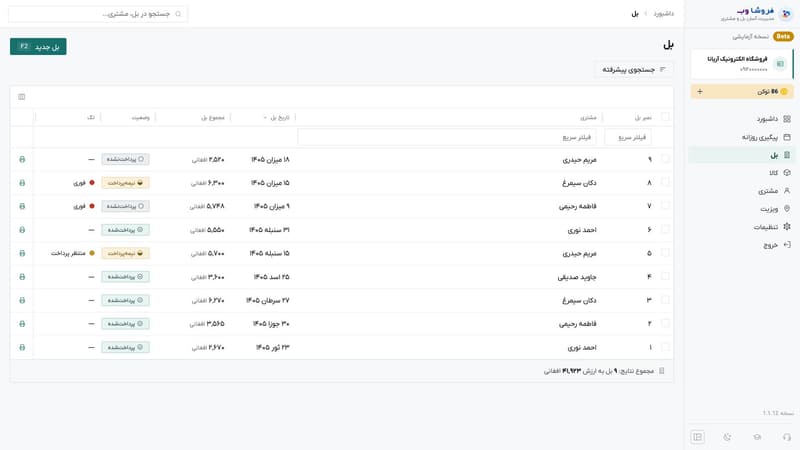Screen dimensions: 800x450
Task: Click the فروشا وب logo
Action: pos(757,14)
